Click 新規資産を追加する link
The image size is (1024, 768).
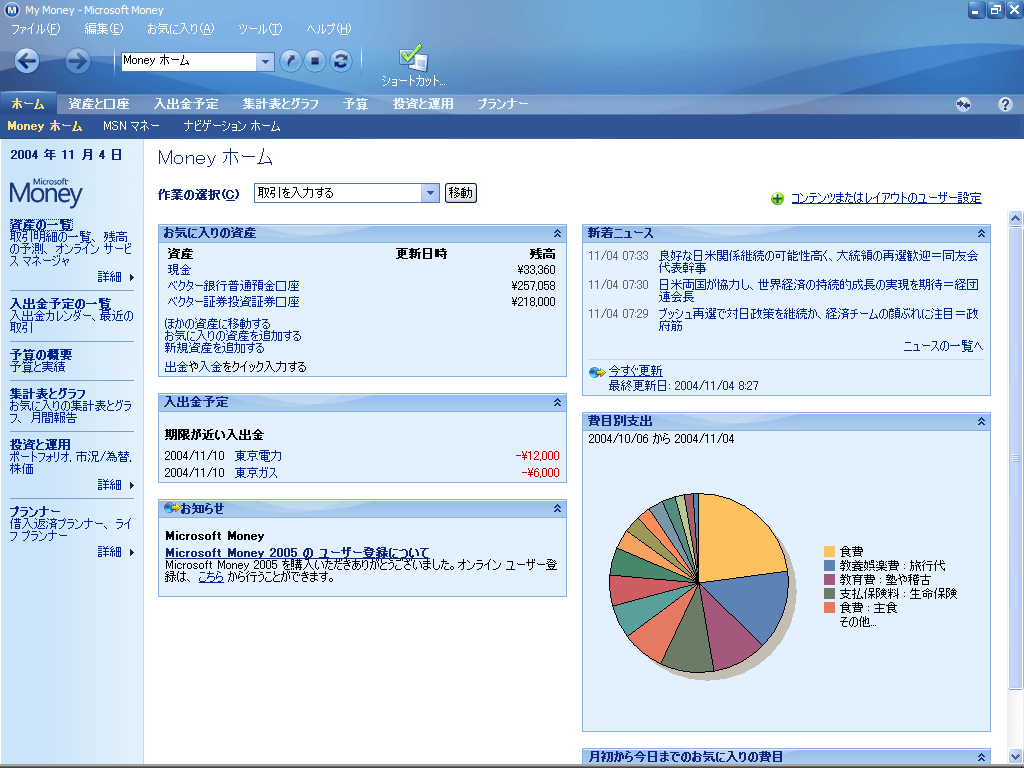(214, 348)
